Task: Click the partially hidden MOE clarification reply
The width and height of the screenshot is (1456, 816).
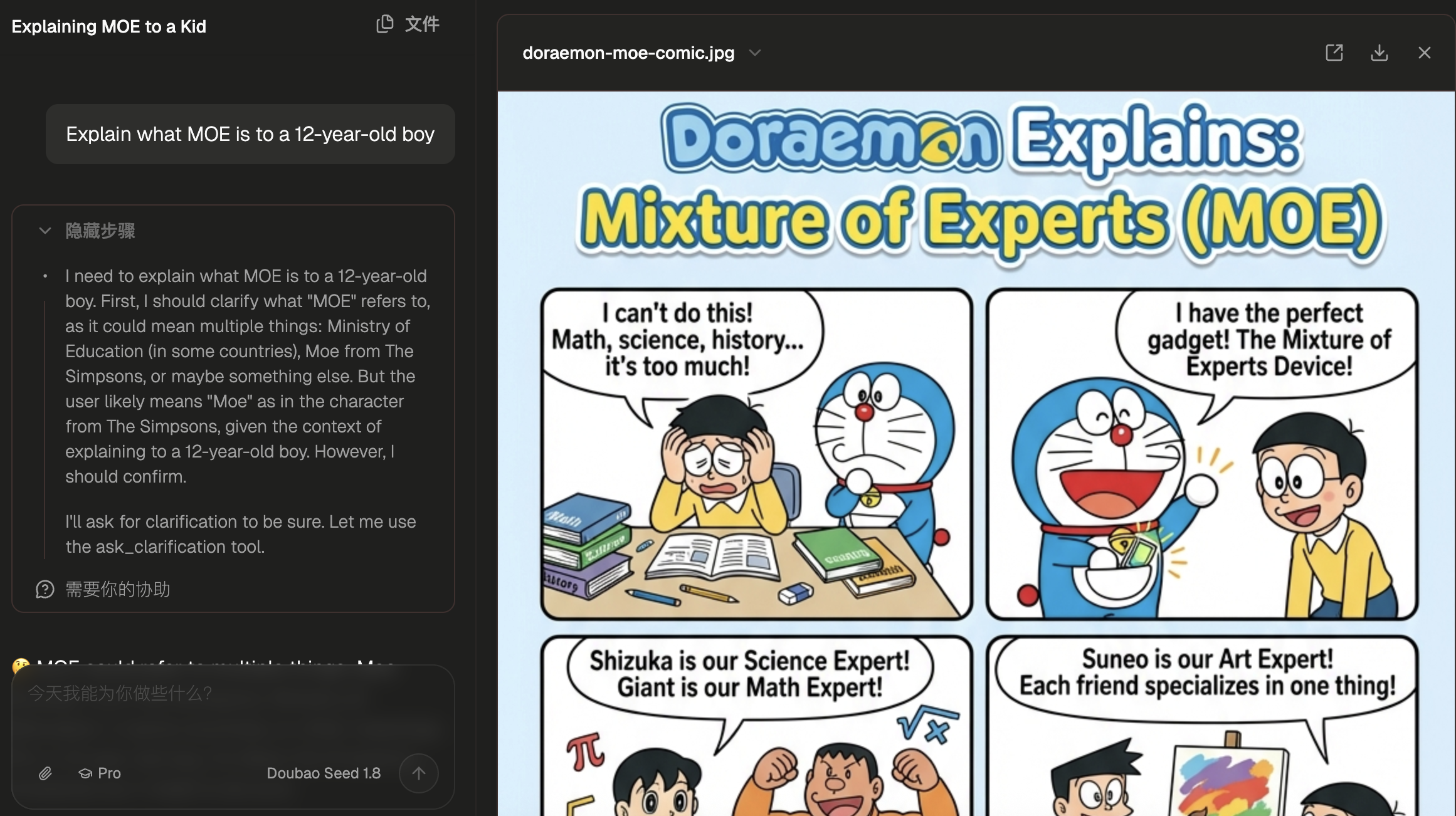Action: (207, 664)
